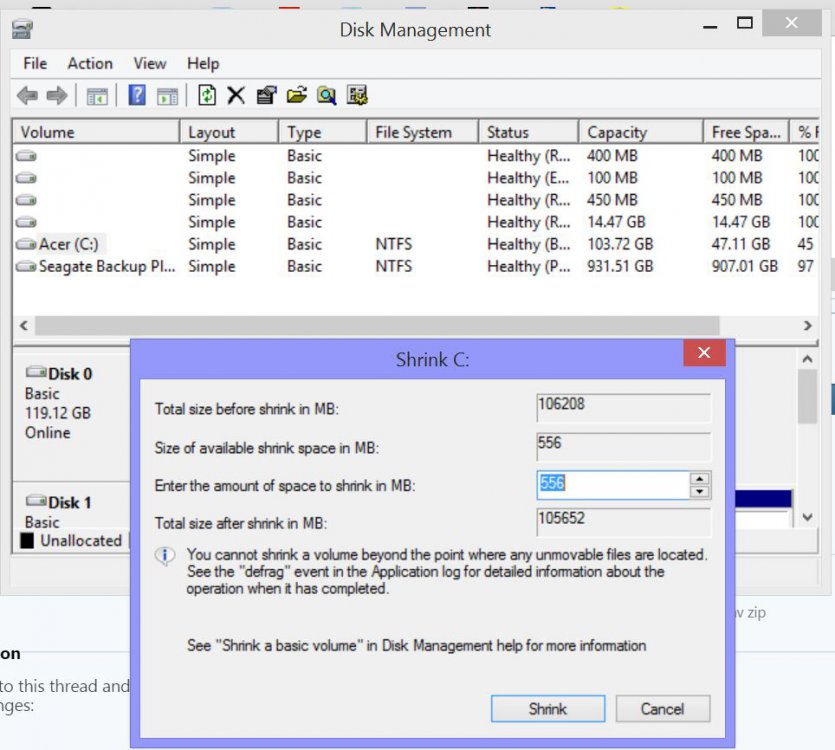Sort by File System column header
835x750 pixels.
pos(423,132)
